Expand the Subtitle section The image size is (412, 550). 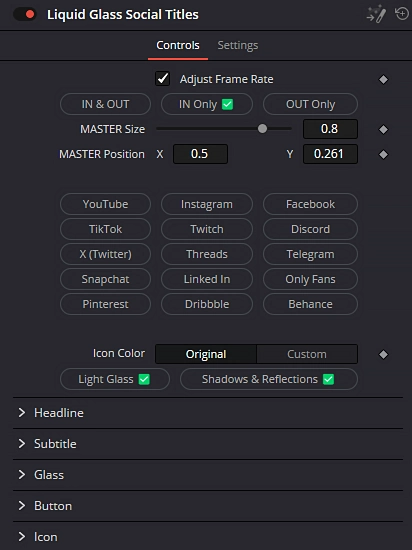click(x=208, y=444)
